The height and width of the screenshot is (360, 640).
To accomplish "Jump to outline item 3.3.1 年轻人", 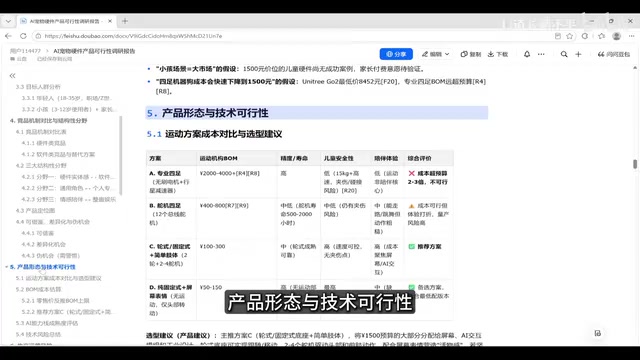I will [67, 98].
